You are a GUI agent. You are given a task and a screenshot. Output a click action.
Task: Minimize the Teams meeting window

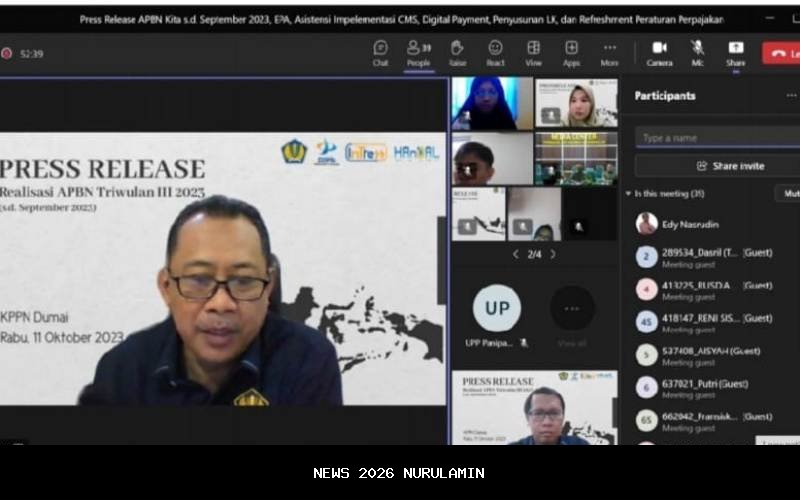(769, 18)
